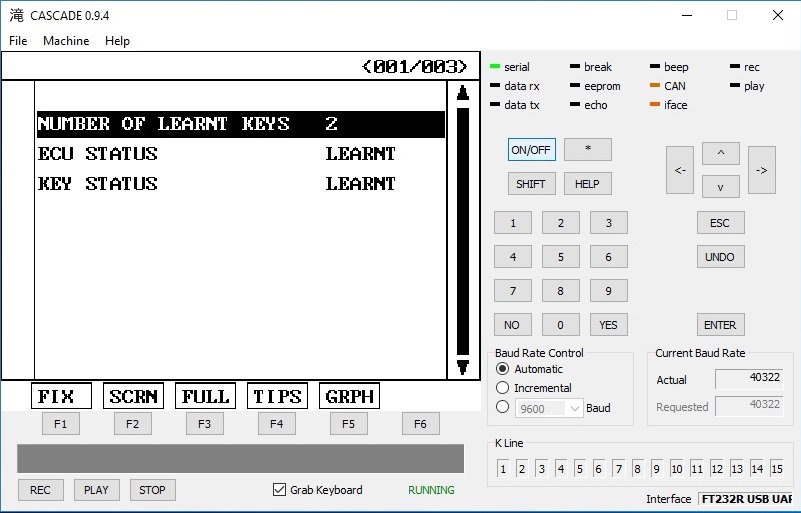This screenshot has height=513, width=801.
Task: Click the STOP recording control
Action: 152,490
